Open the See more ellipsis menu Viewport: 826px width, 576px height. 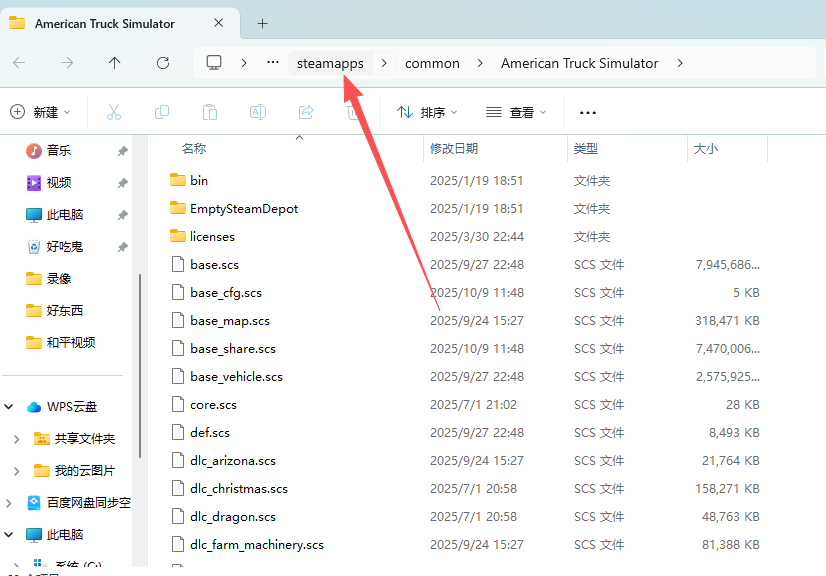point(588,113)
